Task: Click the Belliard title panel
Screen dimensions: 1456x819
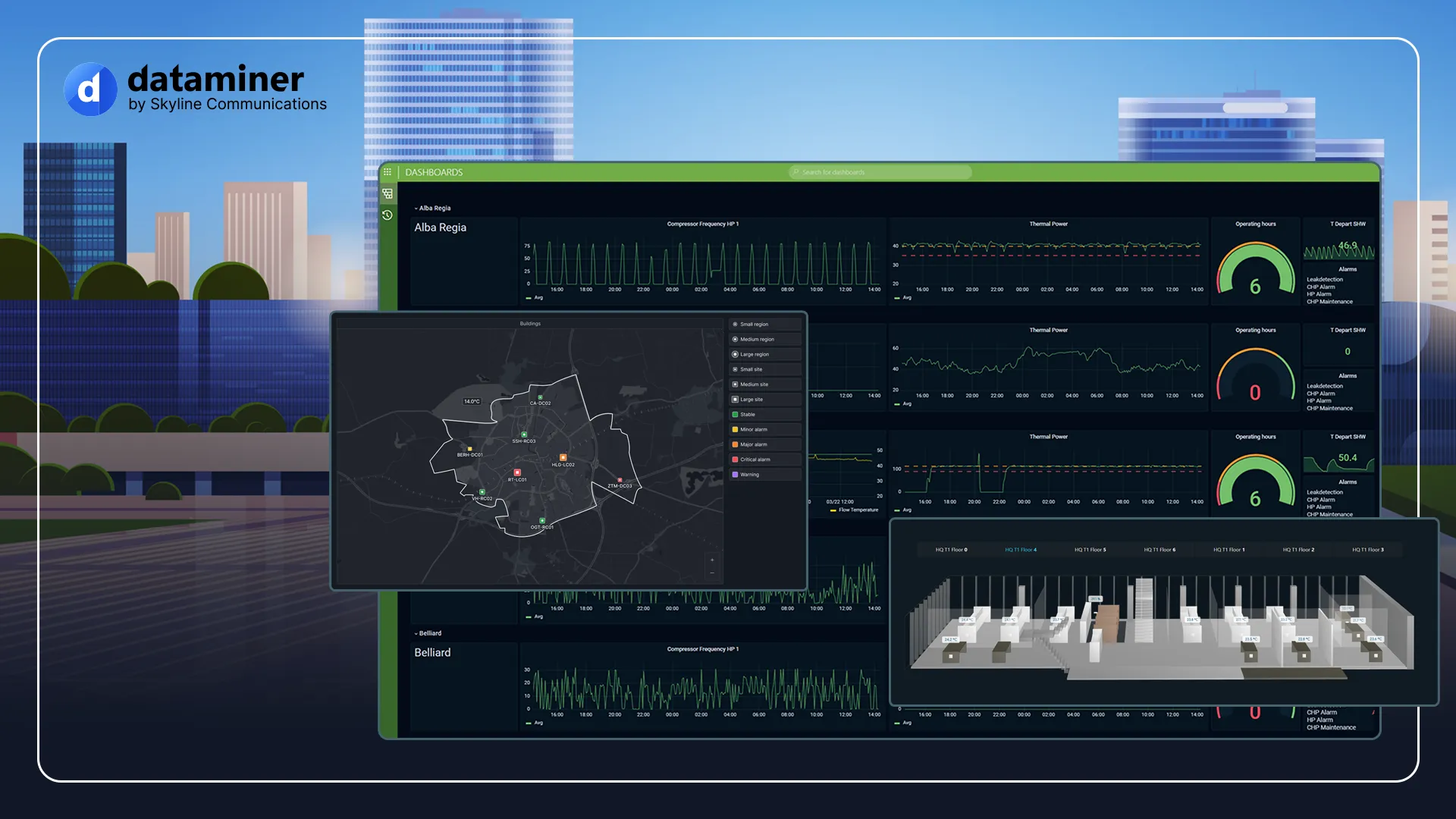Action: tap(464, 686)
